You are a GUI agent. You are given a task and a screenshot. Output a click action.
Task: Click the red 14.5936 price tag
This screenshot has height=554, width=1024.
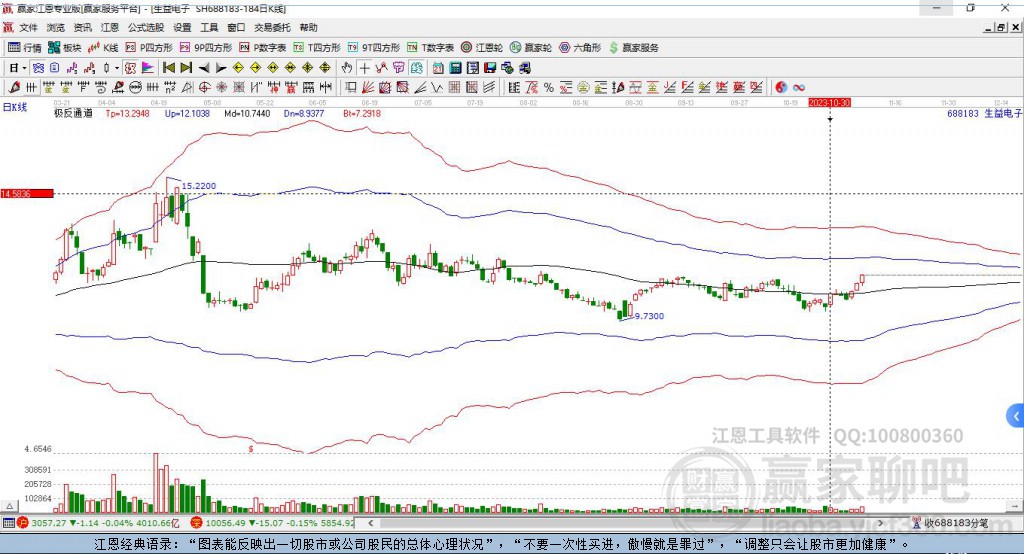[27, 194]
